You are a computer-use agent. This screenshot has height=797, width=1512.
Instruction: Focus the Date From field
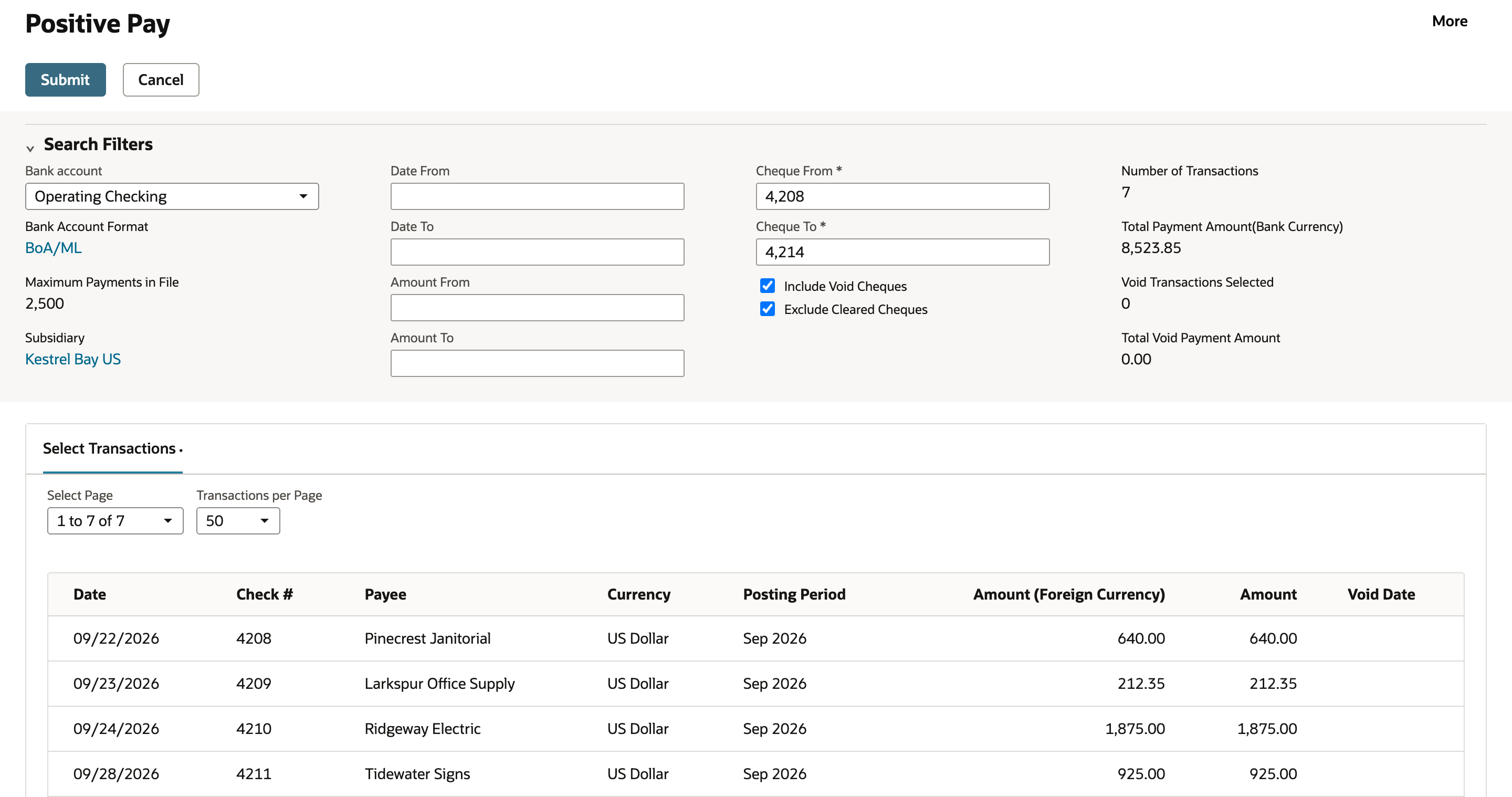point(537,196)
